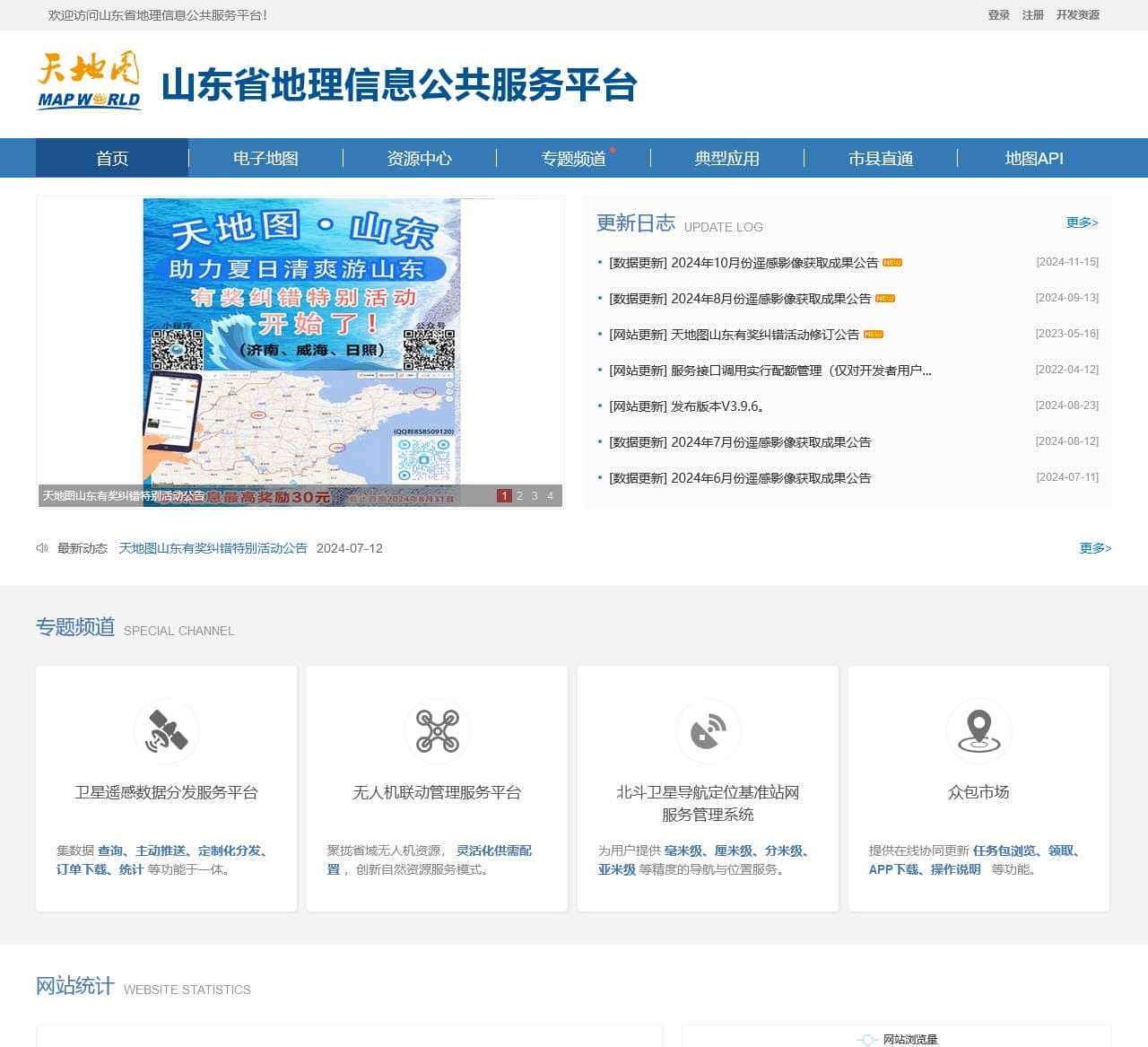This screenshot has height=1047, width=1148.
Task: Click the Beidou dish icon above 北斗卫星导航定位基准站网
Action: pyautogui.click(x=708, y=730)
